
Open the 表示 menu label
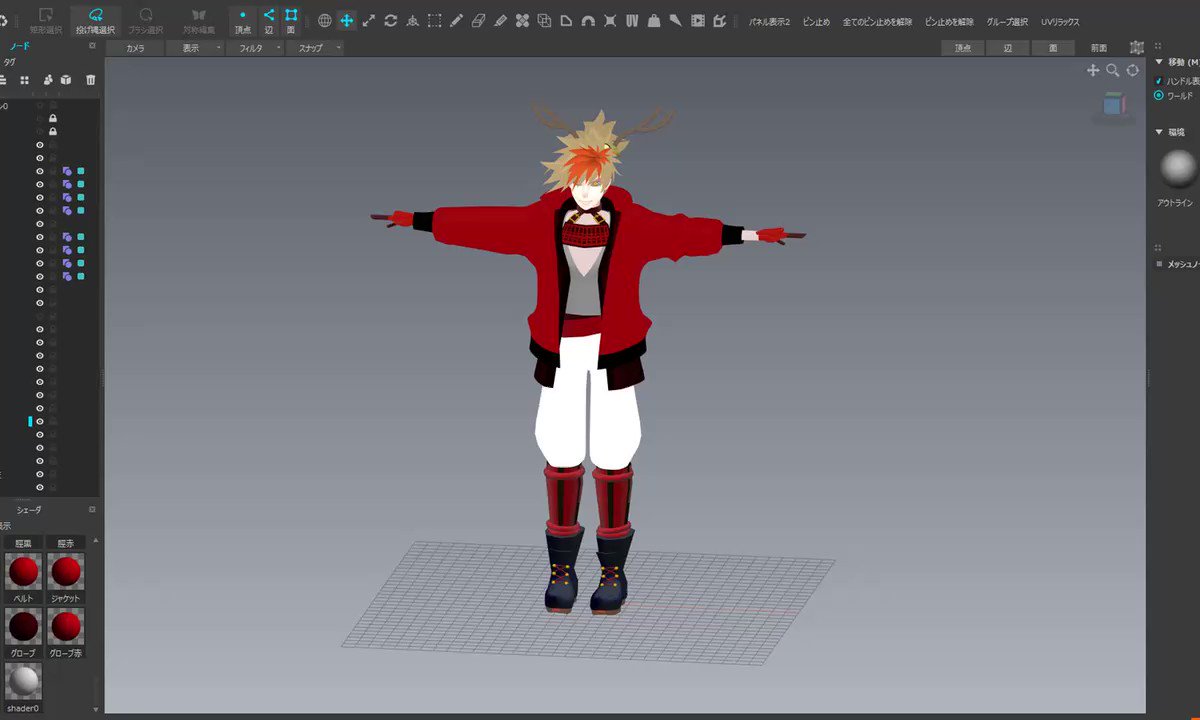click(x=190, y=47)
